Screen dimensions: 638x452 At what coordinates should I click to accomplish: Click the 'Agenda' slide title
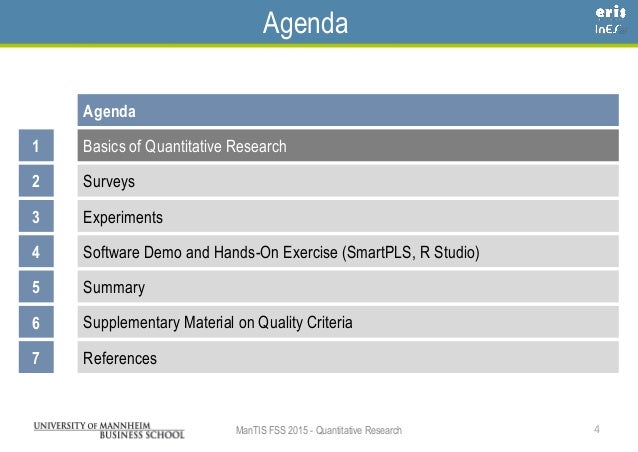306,24
